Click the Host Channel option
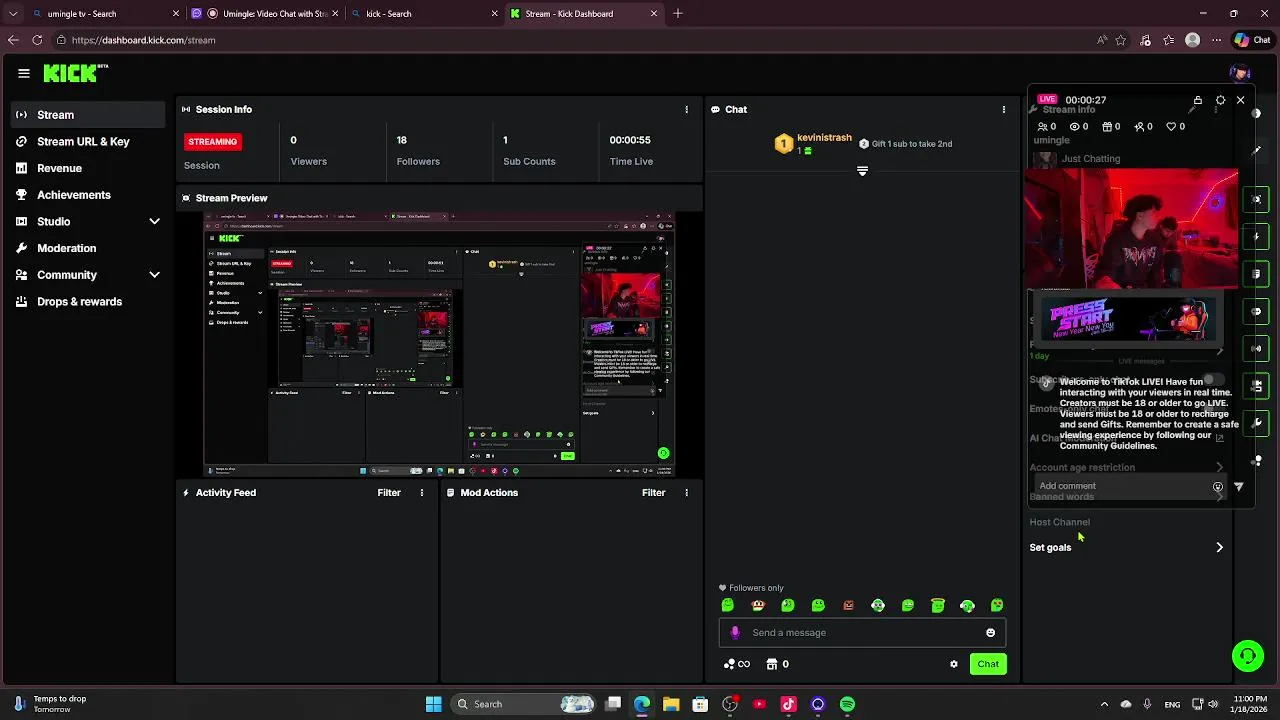This screenshot has width=1280, height=720. (x=1060, y=522)
